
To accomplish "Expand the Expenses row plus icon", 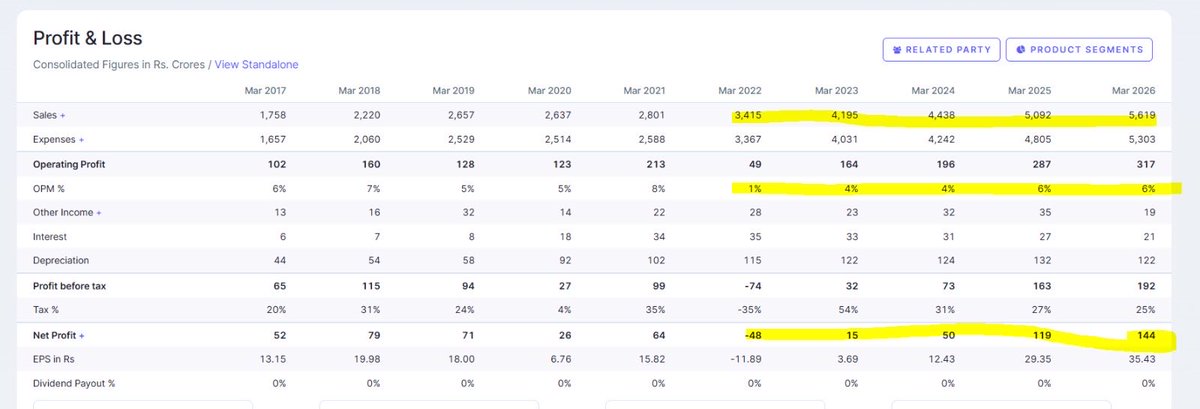I will point(82,140).
